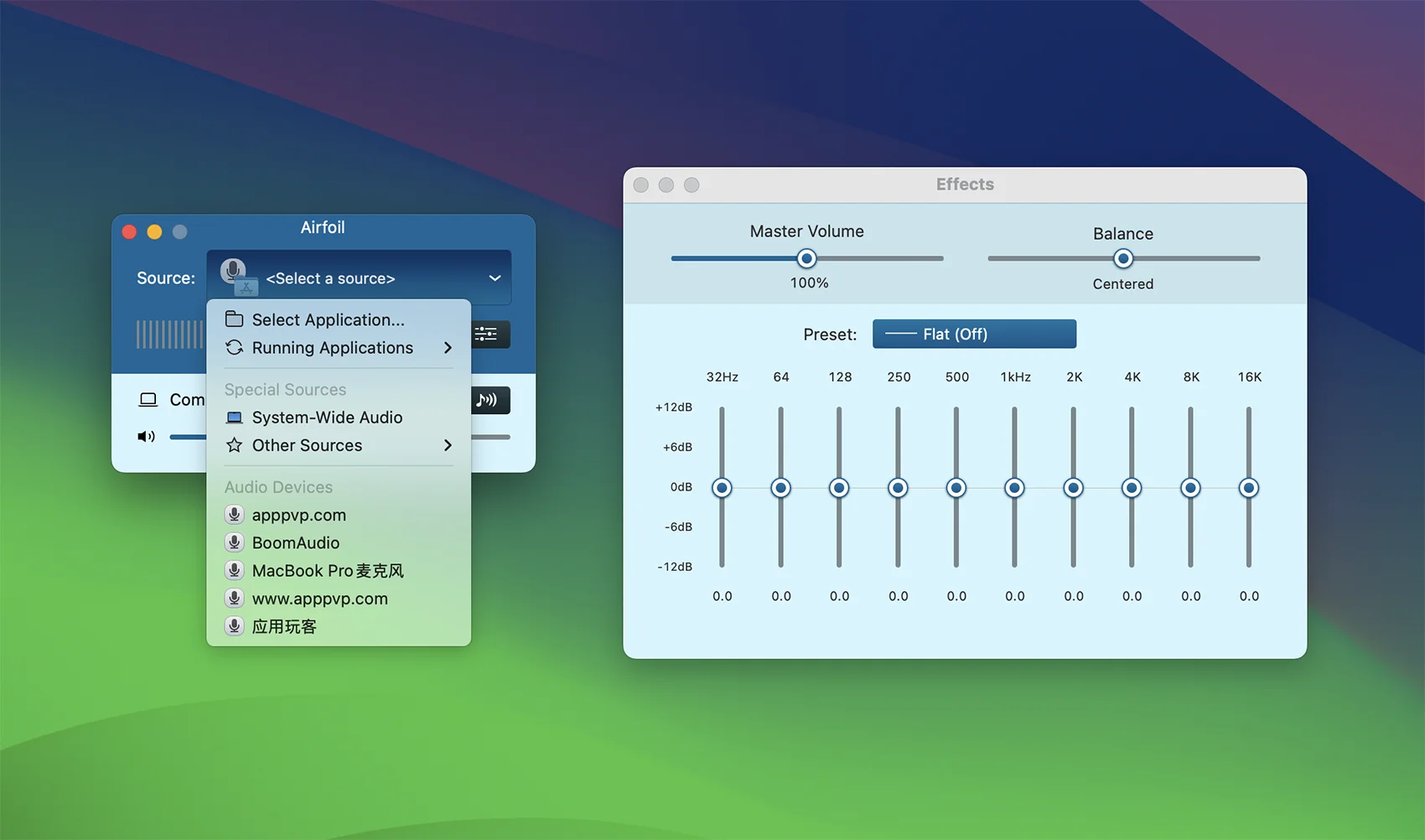Click the microphone icon next to www.apppvp.com
The image size is (1425, 840).
(x=235, y=599)
